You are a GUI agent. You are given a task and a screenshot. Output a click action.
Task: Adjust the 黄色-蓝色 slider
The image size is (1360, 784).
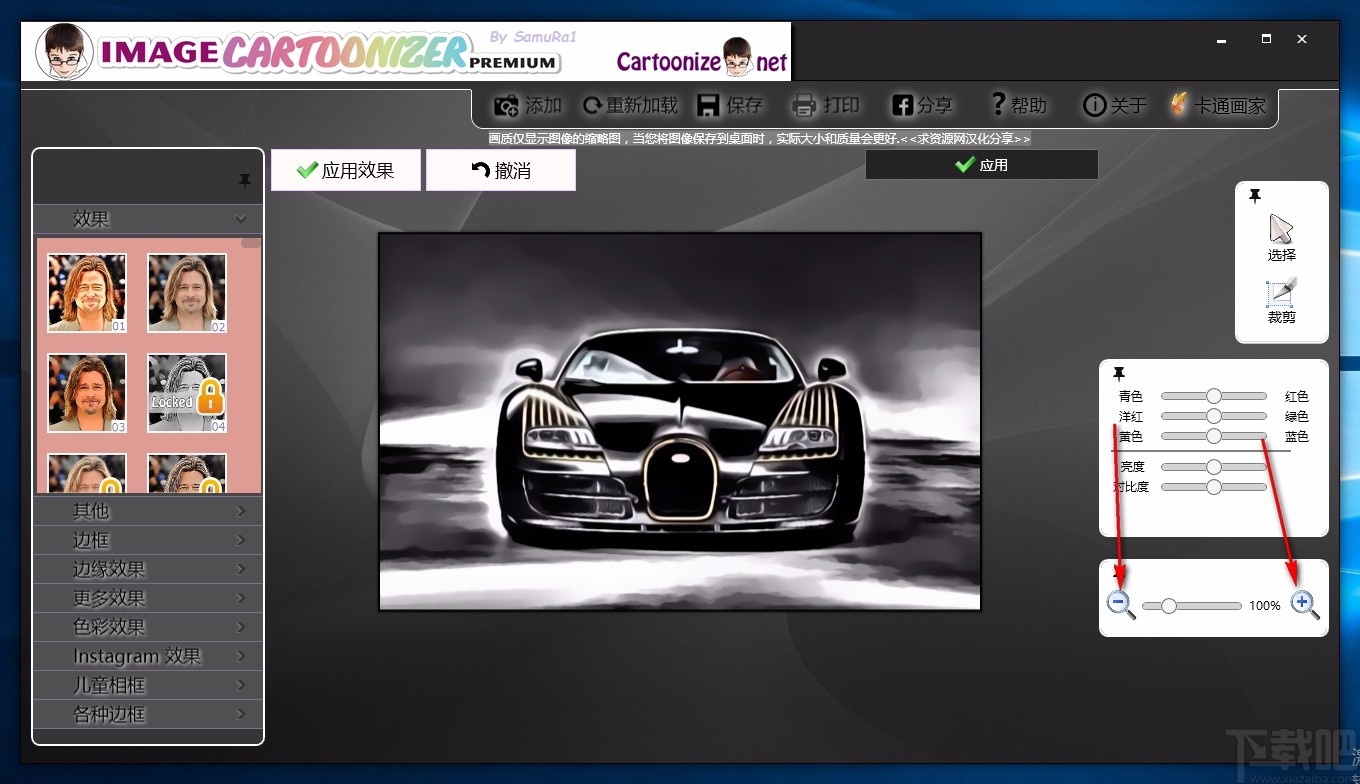(1214, 436)
